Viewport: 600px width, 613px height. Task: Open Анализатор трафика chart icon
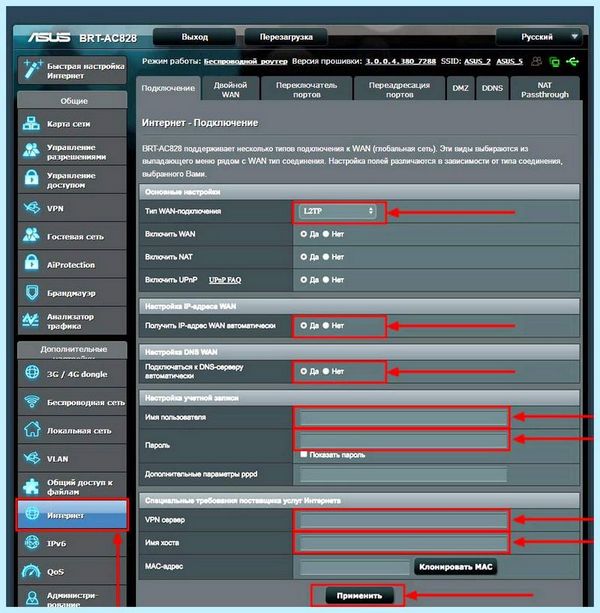[x=31, y=321]
